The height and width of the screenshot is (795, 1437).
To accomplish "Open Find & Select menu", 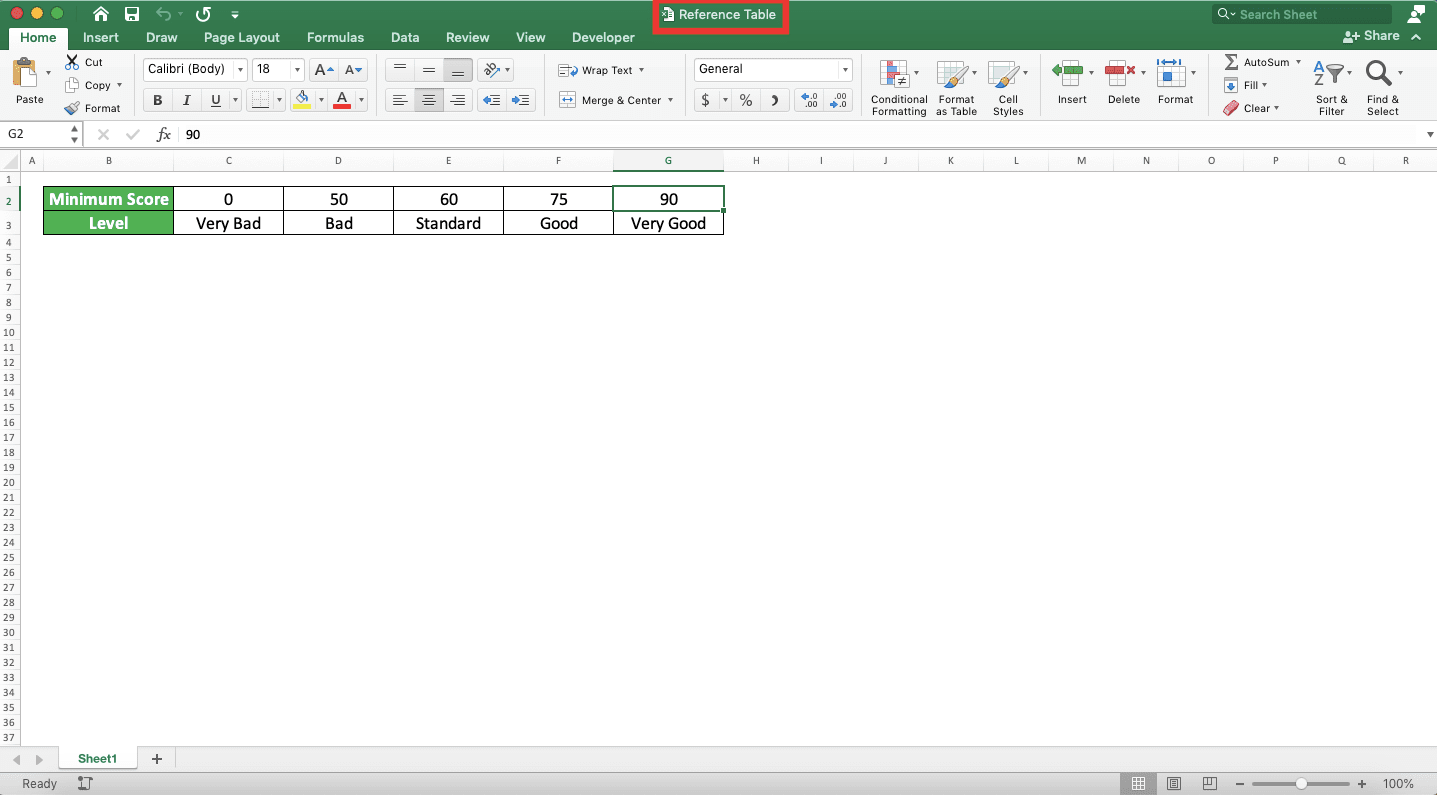I will 1383,88.
